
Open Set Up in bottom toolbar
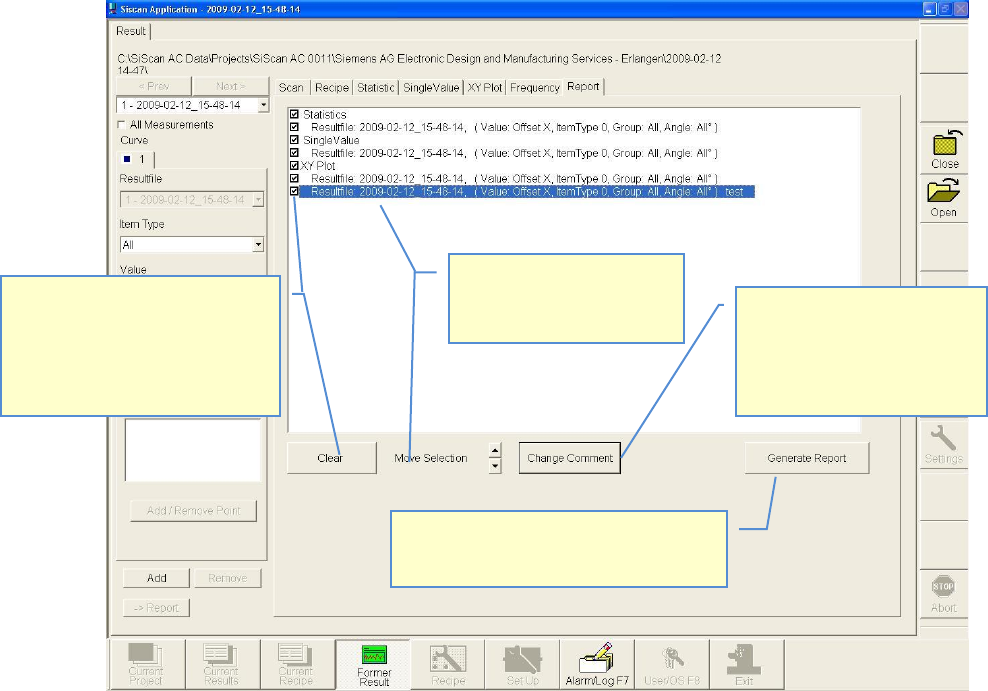coord(523,664)
